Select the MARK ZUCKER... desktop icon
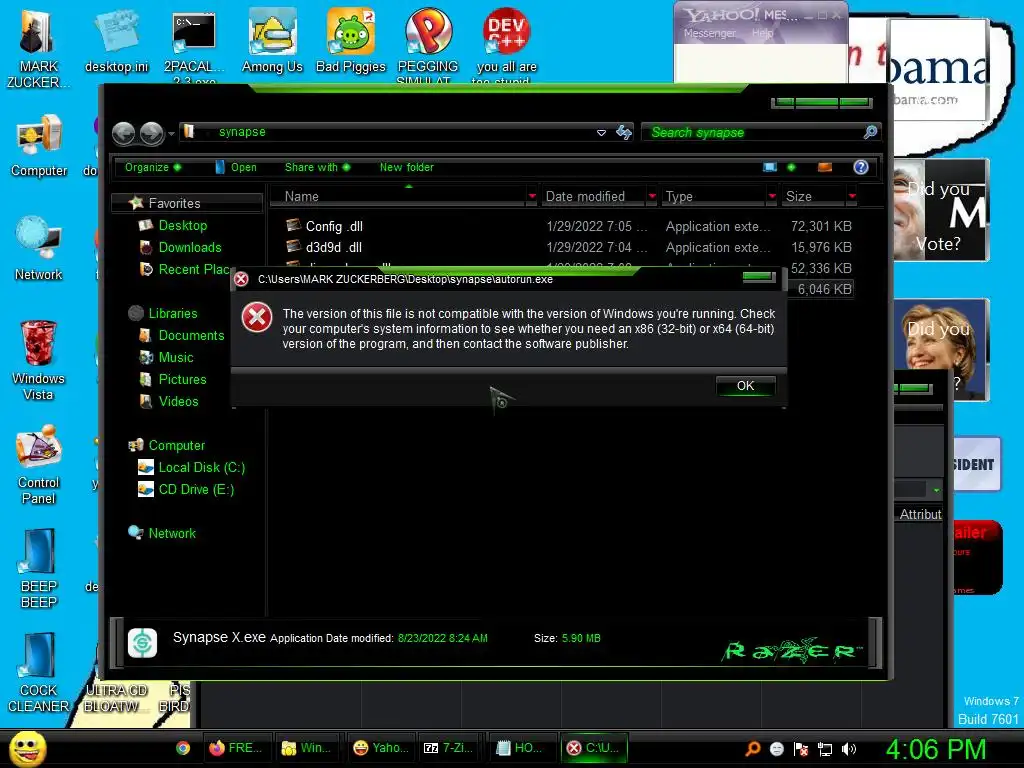This screenshot has height=768, width=1024. click(x=37, y=47)
